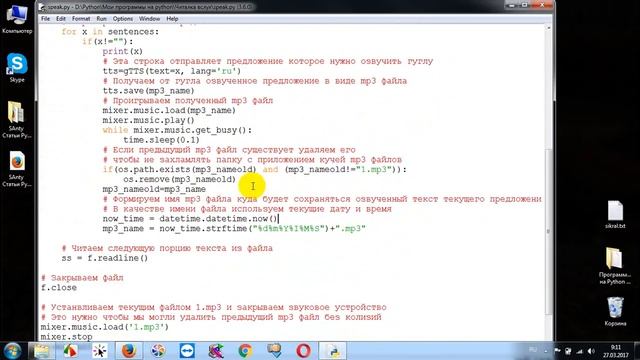Click the strftime format string line
This screenshot has width=640, height=360.
pyautogui.click(x=234, y=228)
